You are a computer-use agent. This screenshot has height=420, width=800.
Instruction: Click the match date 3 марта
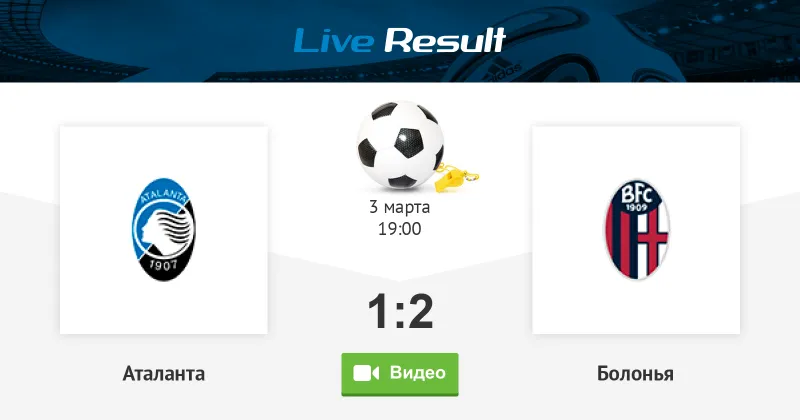(399, 207)
